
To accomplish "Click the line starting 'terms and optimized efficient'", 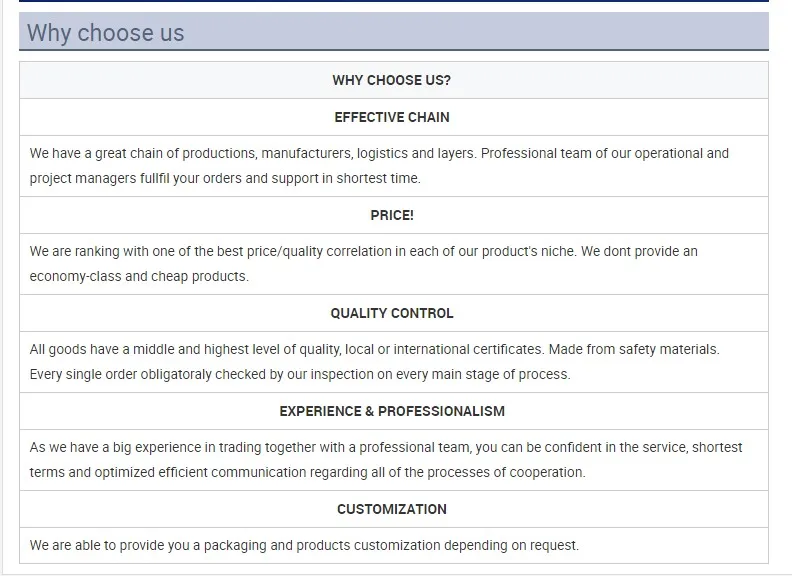I will point(308,473).
